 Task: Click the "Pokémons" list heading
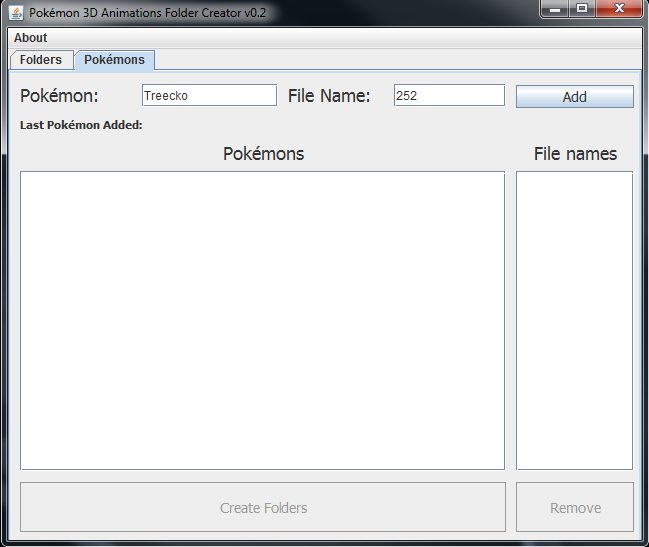263,154
